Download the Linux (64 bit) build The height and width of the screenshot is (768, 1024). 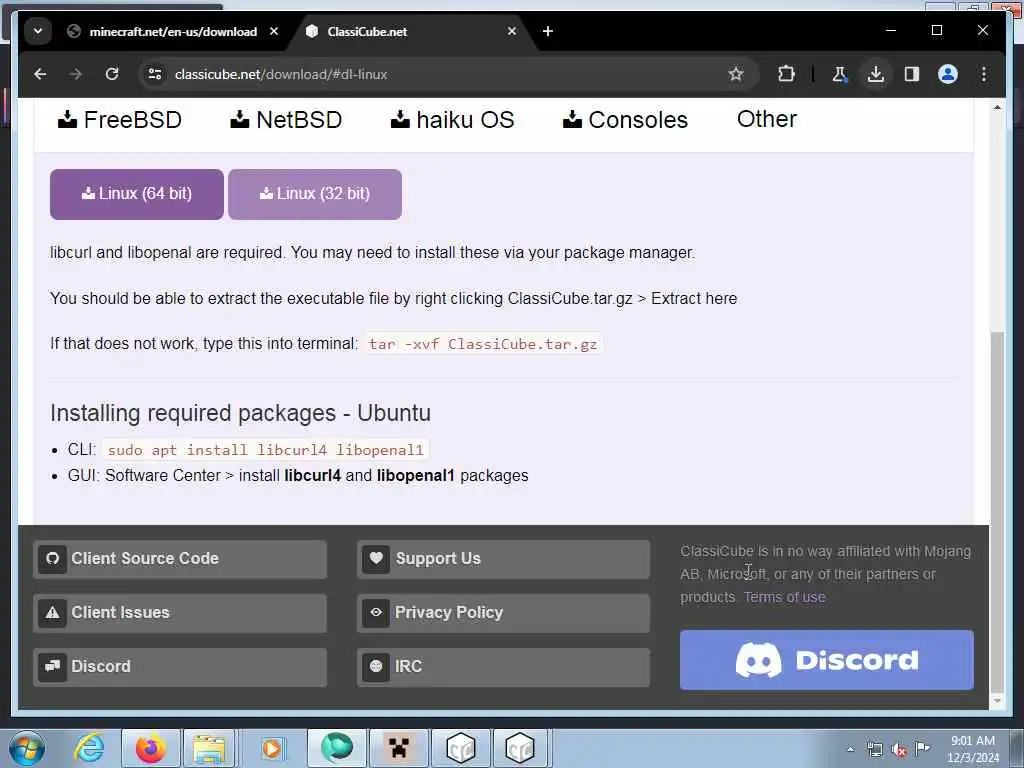pos(136,194)
